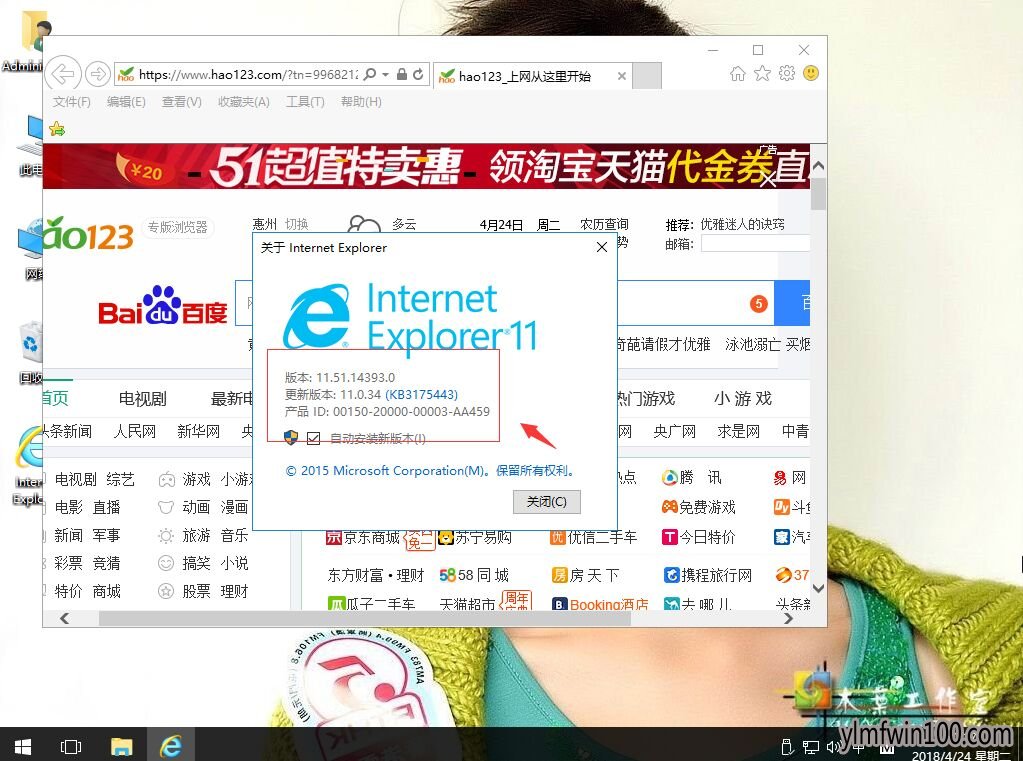
Task: Click the volume speaker tray icon
Action: click(832, 747)
